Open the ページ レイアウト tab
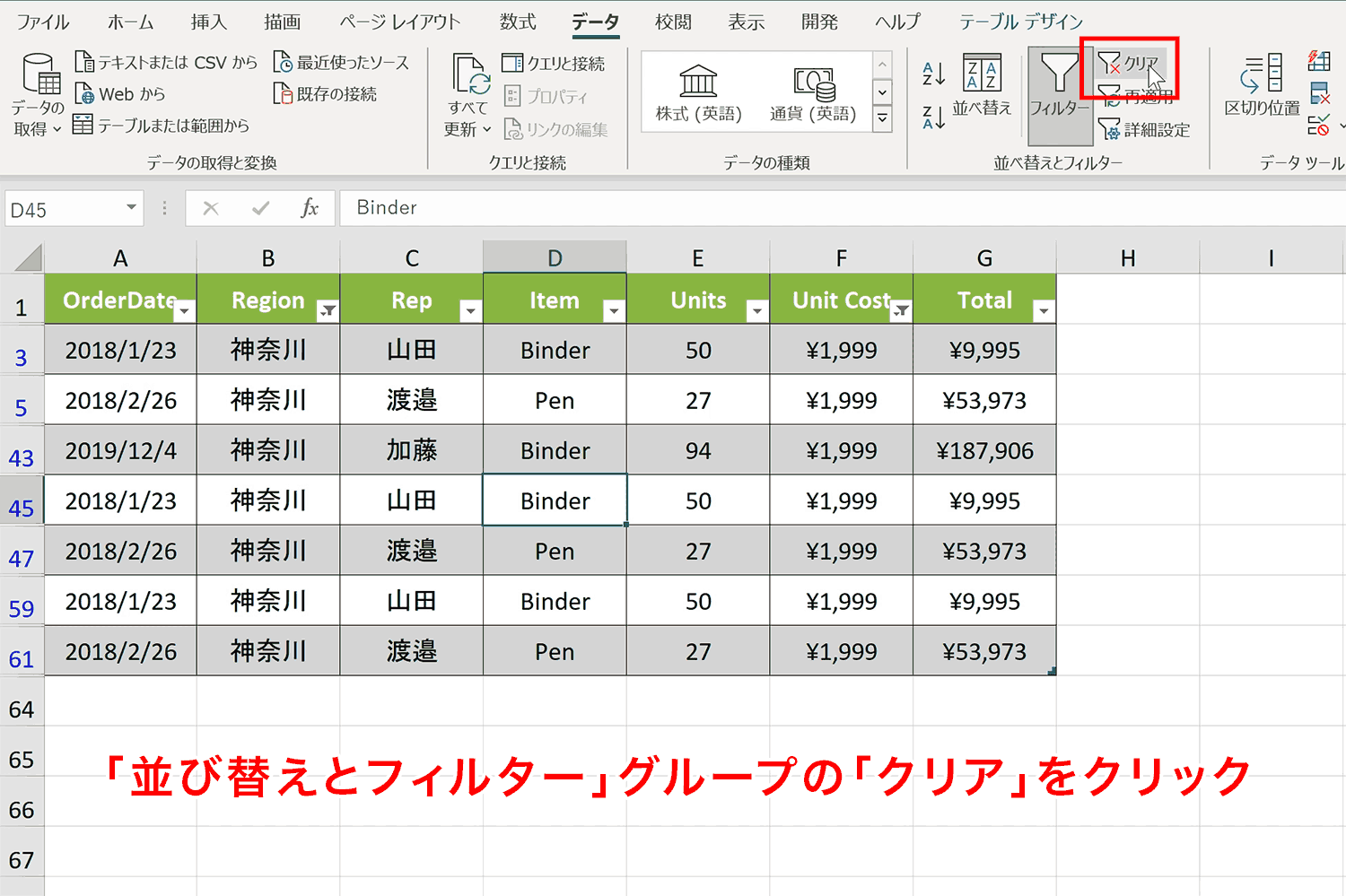 [400, 22]
